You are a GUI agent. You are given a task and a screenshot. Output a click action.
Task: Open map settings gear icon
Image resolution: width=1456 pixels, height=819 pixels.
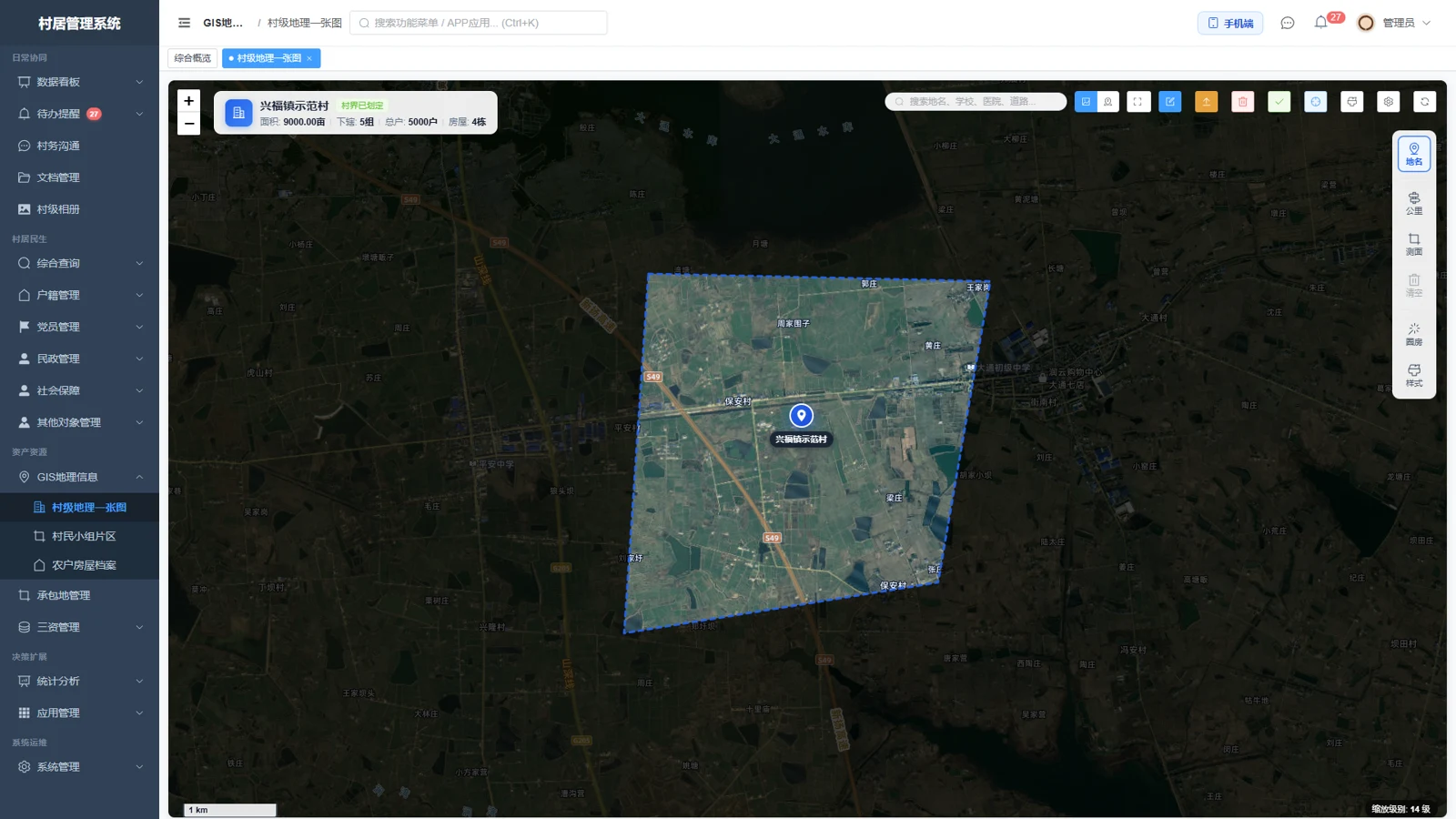click(x=1389, y=102)
